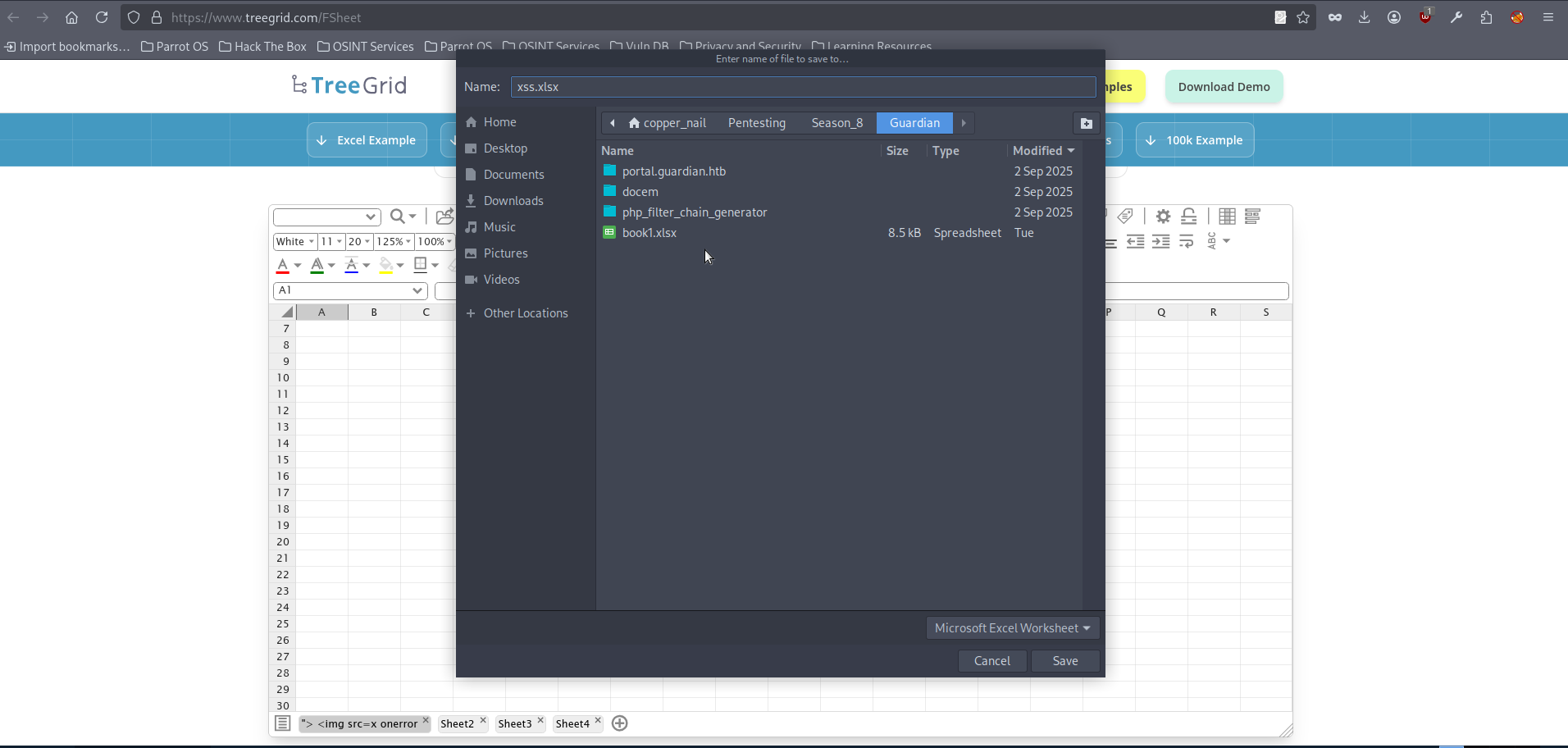Click the file Name input field

(x=803, y=87)
